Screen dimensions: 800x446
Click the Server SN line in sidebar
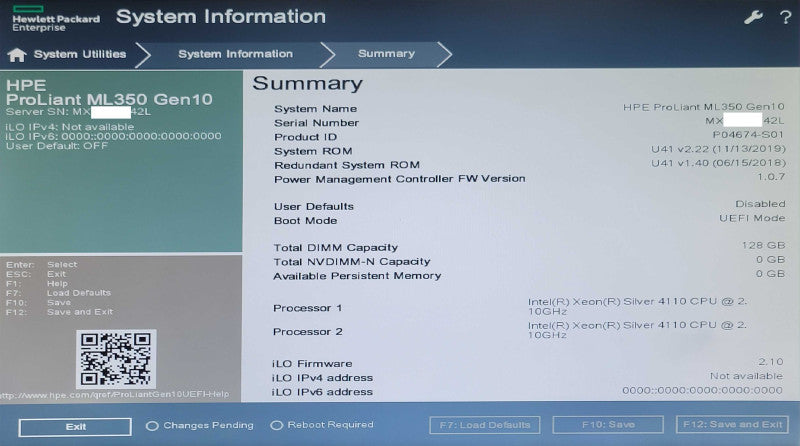tap(78, 112)
